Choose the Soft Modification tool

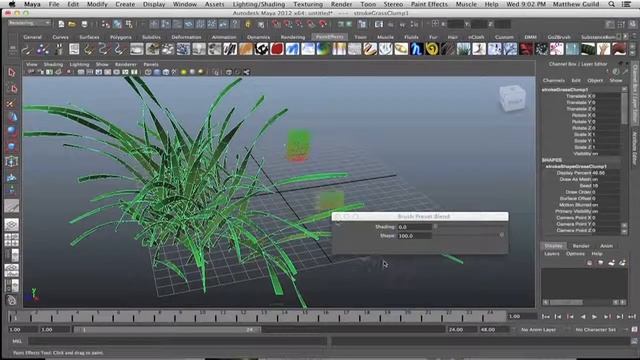tap(12, 178)
